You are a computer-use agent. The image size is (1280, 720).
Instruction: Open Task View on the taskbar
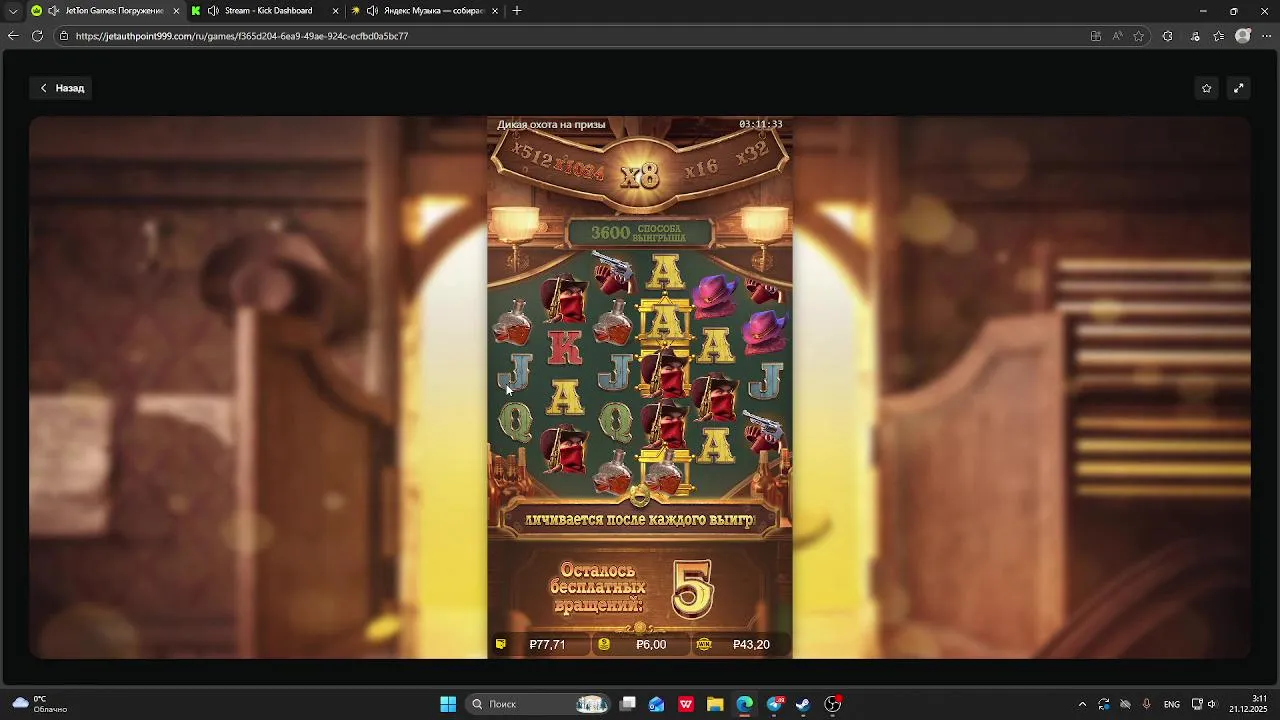628,704
